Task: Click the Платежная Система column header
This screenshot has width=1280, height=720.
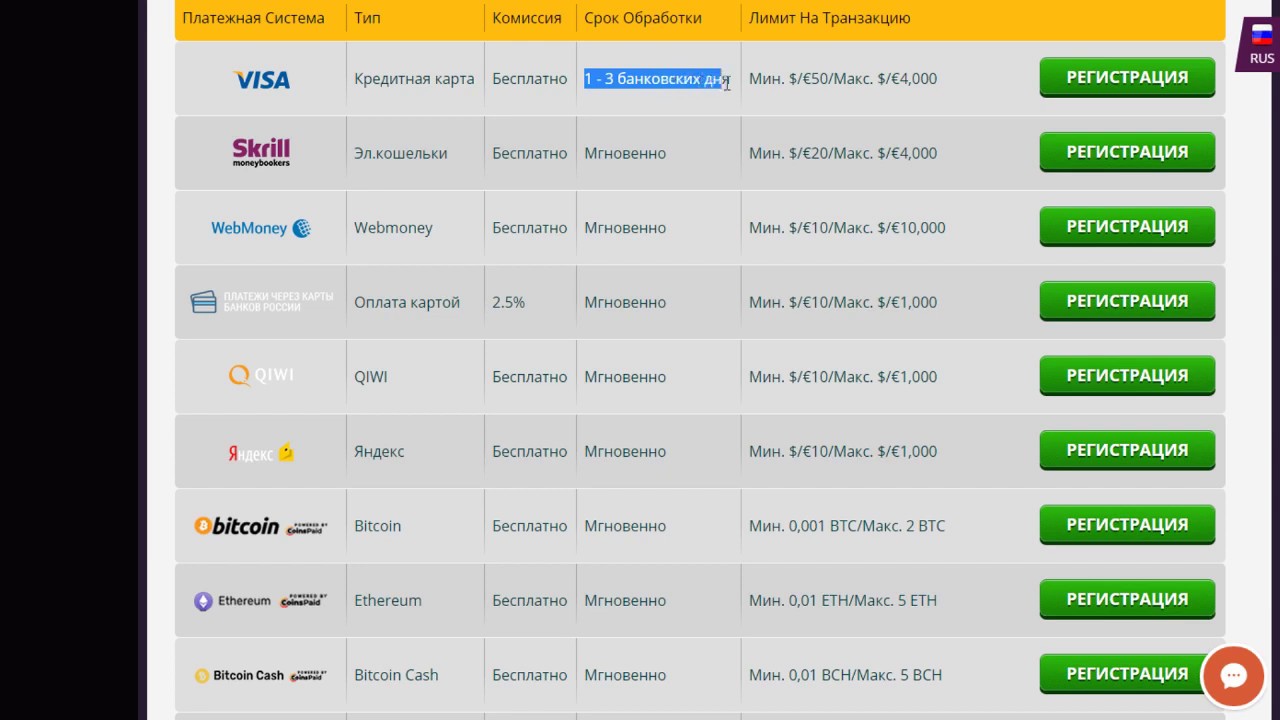Action: pyautogui.click(x=253, y=18)
